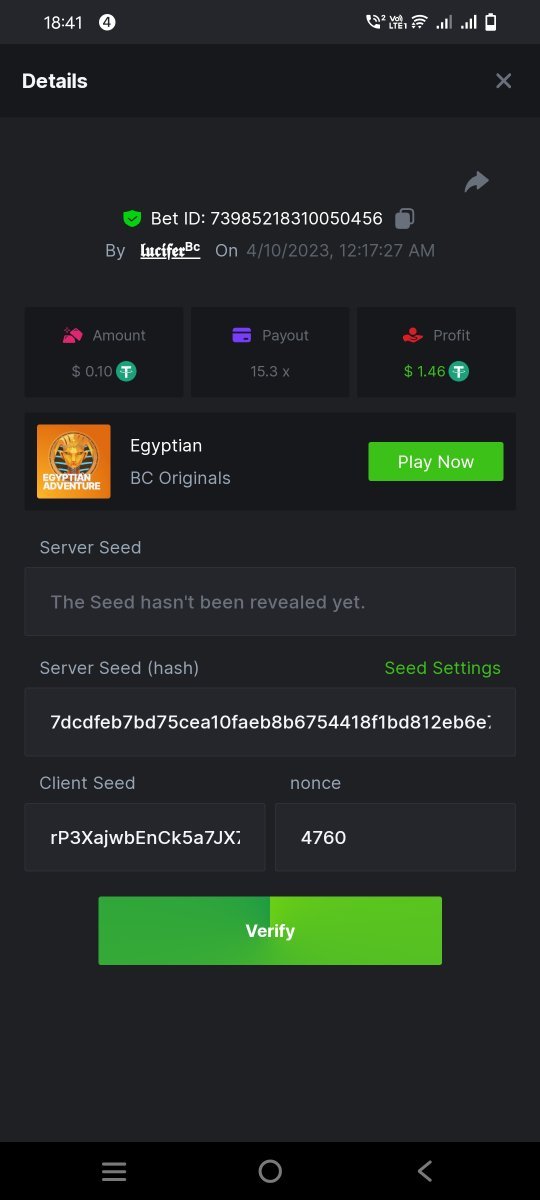This screenshot has height=1200, width=540.
Task: Tap the Android back arrow
Action: coord(425,1172)
